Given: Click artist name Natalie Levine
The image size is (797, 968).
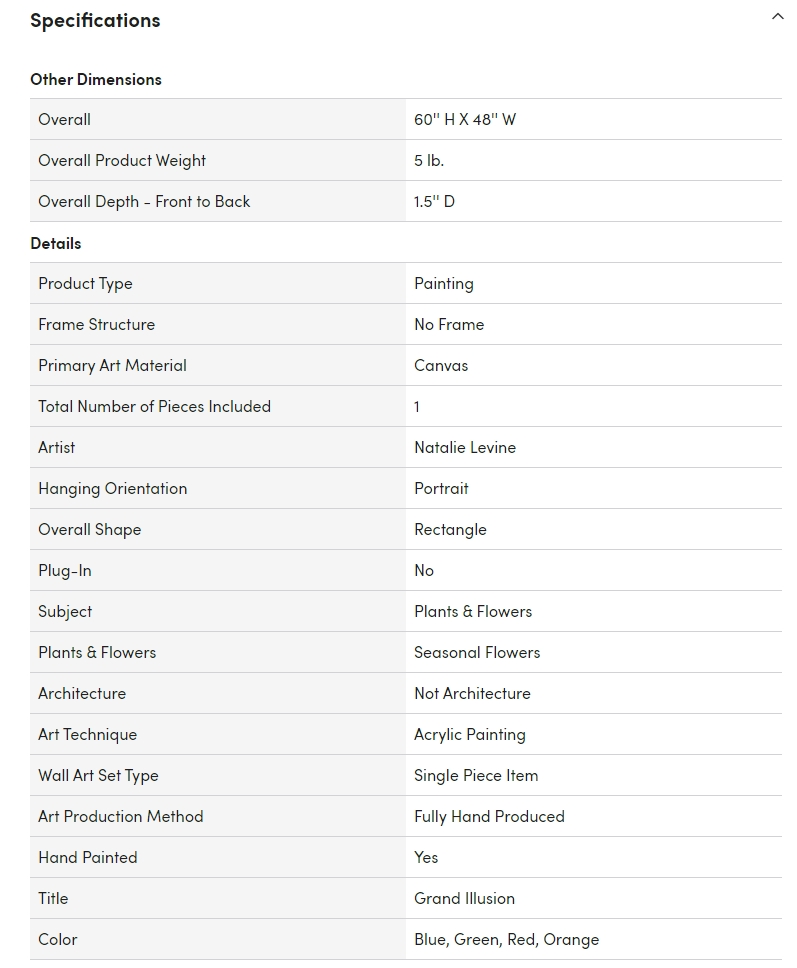Looking at the screenshot, I should (x=465, y=448).
